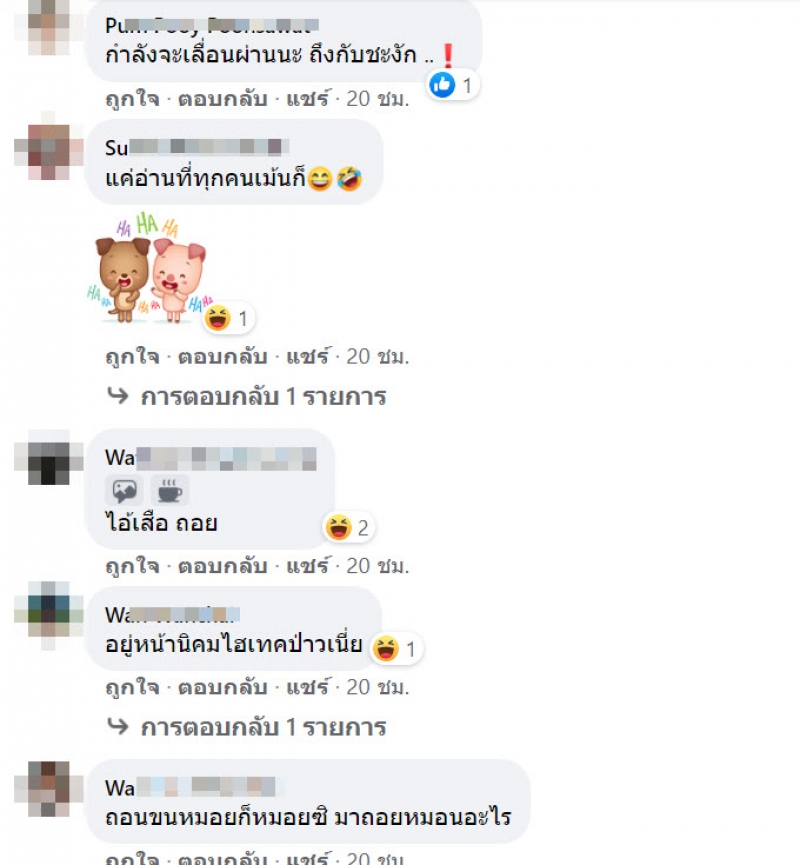Click the laughing reaction under the HA HA sticker

click(217, 318)
